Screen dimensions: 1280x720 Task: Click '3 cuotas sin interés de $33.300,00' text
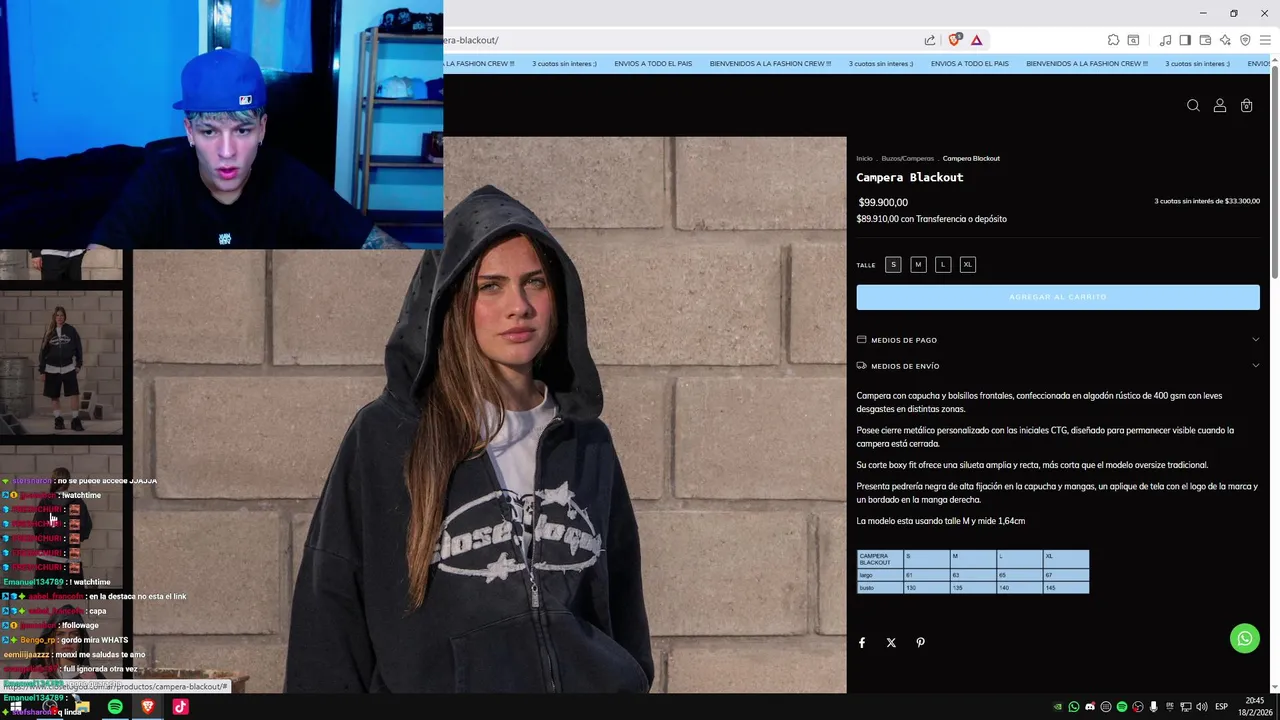(1207, 201)
